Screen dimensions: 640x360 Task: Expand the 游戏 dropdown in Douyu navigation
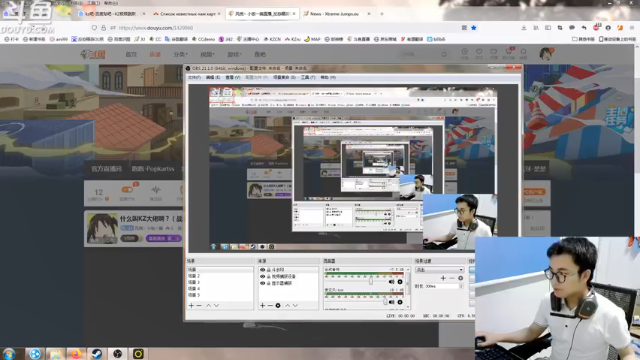pos(234,54)
